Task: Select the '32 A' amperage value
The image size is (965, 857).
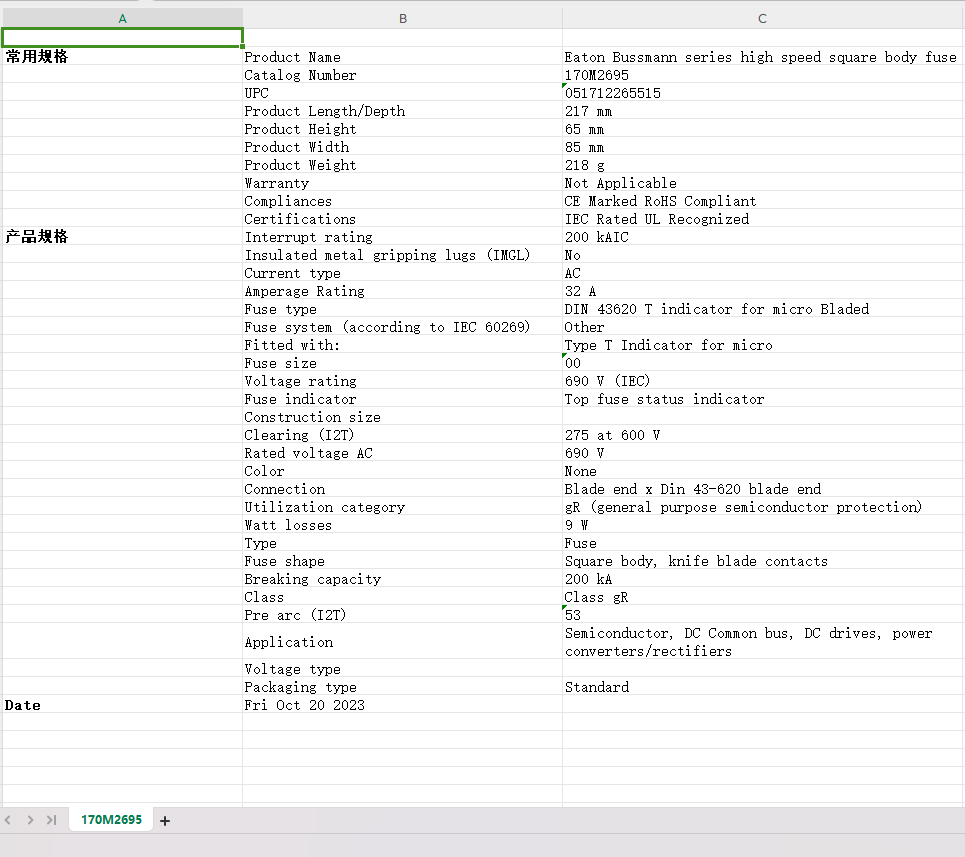Action: [763, 290]
